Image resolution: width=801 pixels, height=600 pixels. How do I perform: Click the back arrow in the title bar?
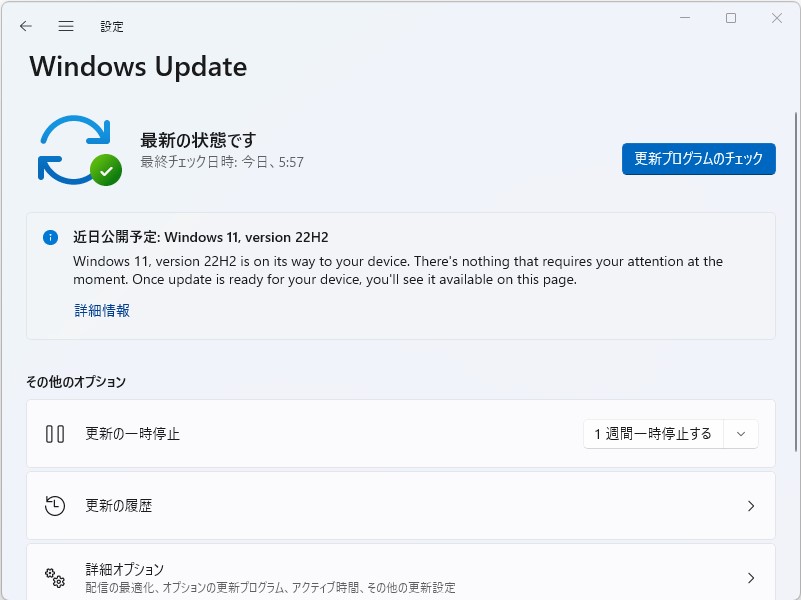pos(26,26)
